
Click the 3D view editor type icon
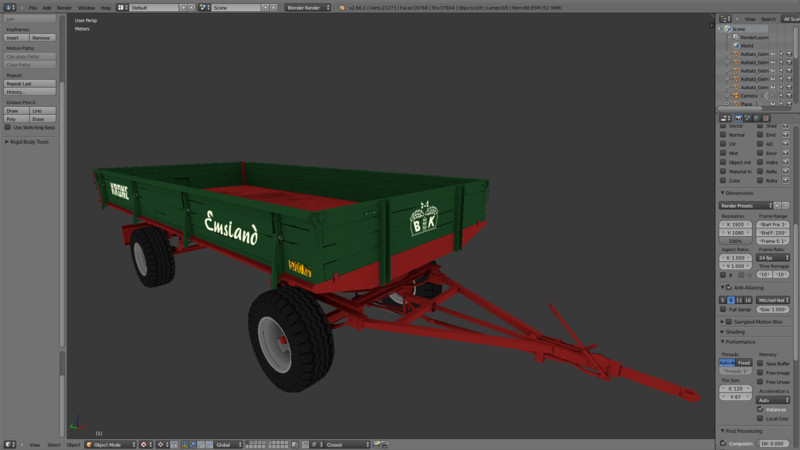coord(10,445)
